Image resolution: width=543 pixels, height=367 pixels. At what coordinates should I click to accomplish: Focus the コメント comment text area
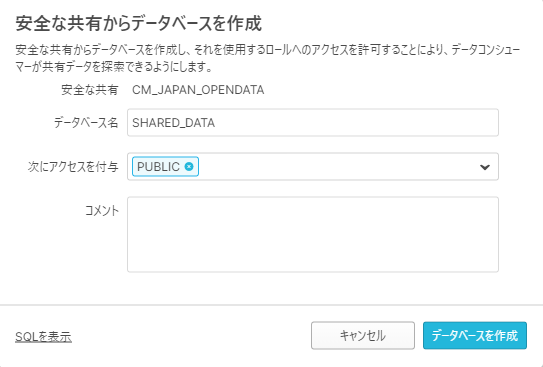click(x=313, y=234)
